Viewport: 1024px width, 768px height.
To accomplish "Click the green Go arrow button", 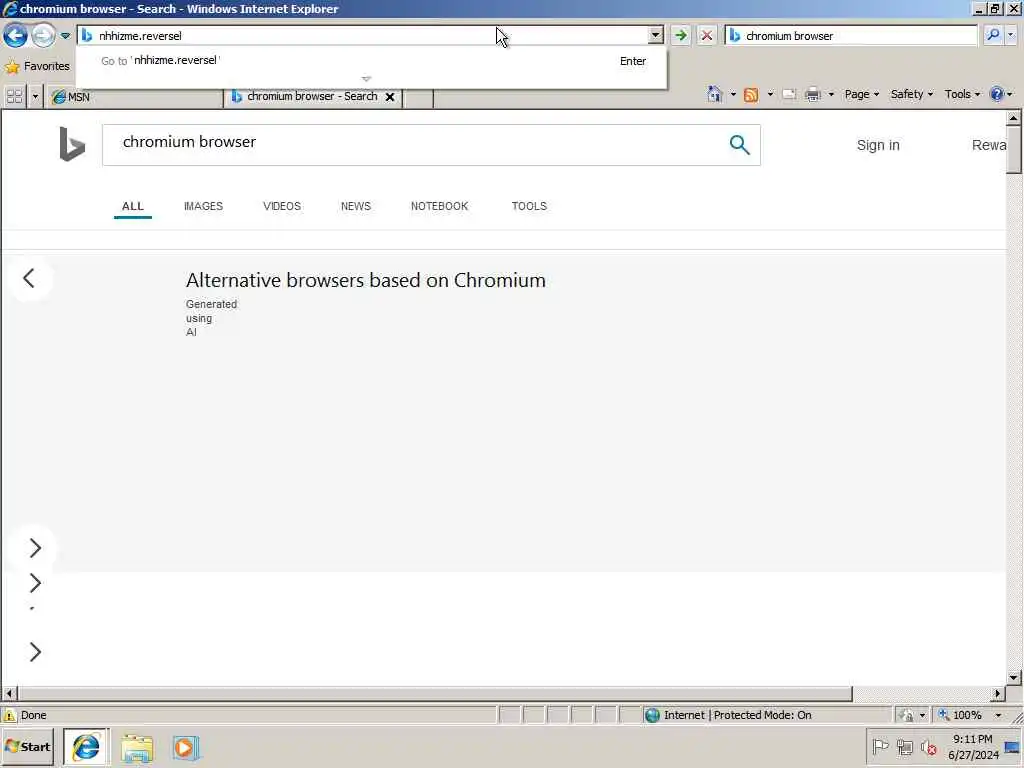I will click(x=680, y=36).
